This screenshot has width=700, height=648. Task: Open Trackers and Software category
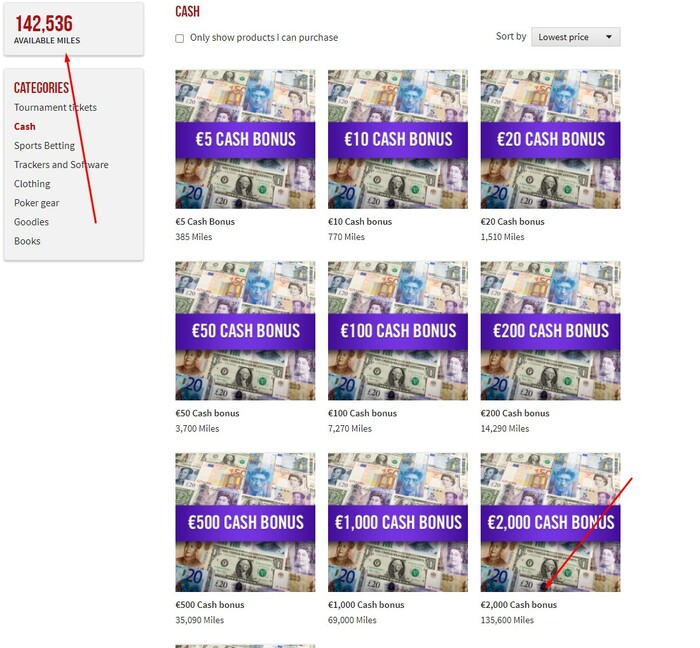pos(61,165)
